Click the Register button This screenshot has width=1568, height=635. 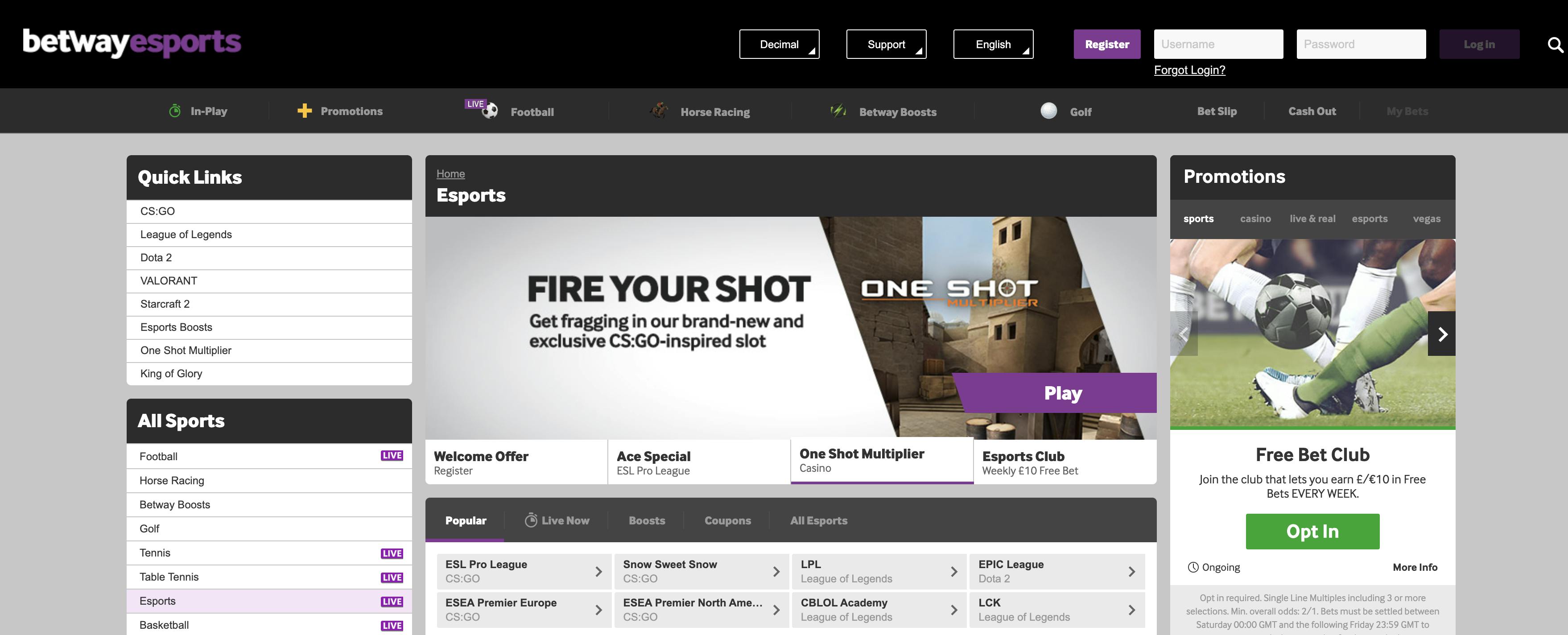click(x=1106, y=45)
